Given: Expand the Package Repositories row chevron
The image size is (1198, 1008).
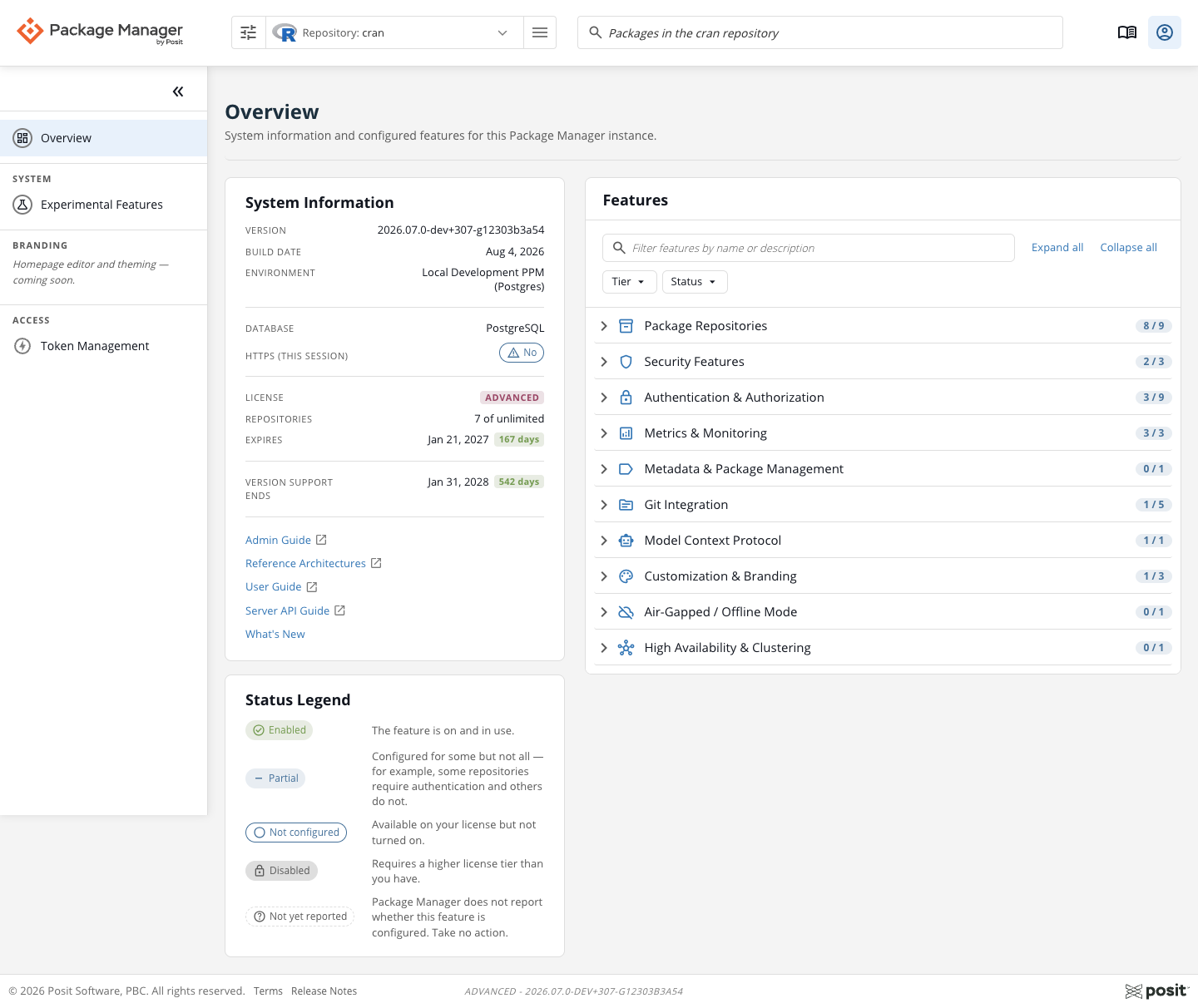Looking at the screenshot, I should pos(604,326).
